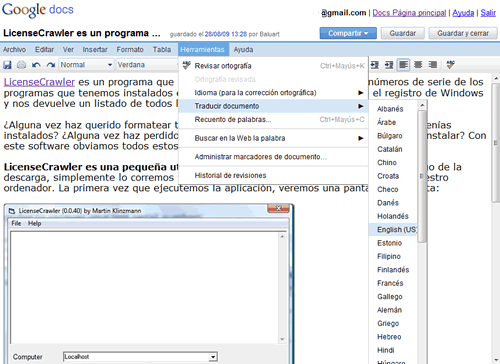This screenshot has height=364, width=500.
Task: Choose Griego translation language
Action: (393, 323)
